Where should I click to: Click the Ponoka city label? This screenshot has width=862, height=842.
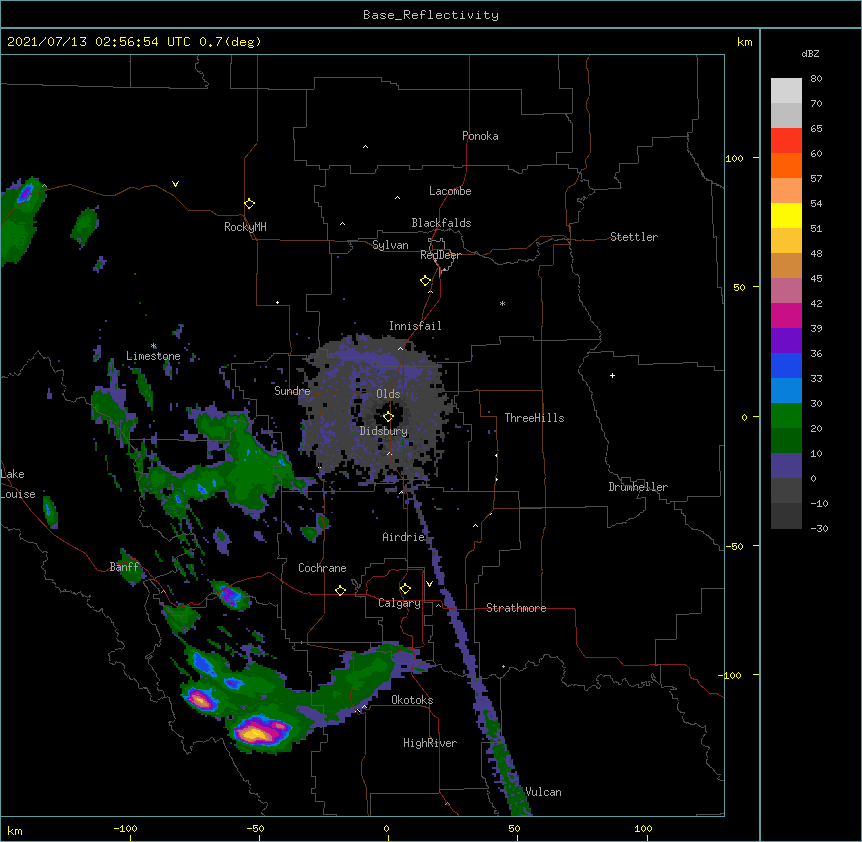480,136
